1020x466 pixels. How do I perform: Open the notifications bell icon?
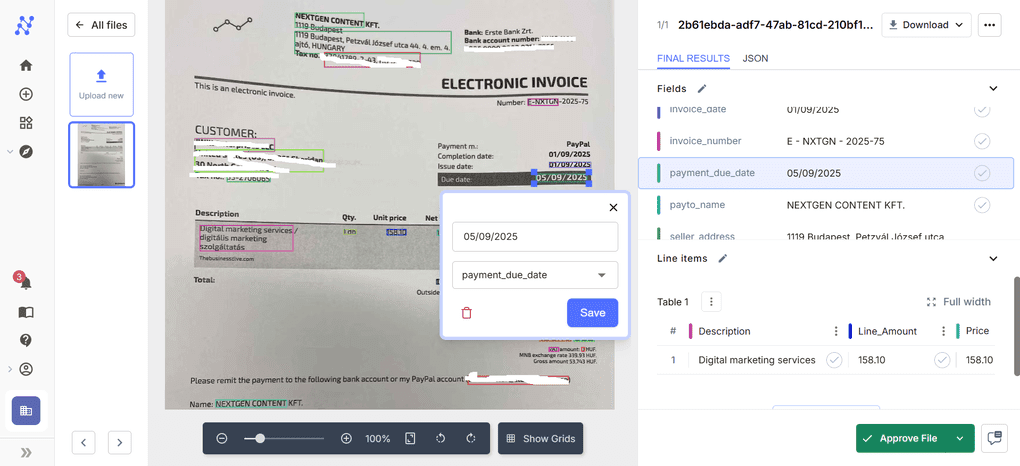pos(26,283)
